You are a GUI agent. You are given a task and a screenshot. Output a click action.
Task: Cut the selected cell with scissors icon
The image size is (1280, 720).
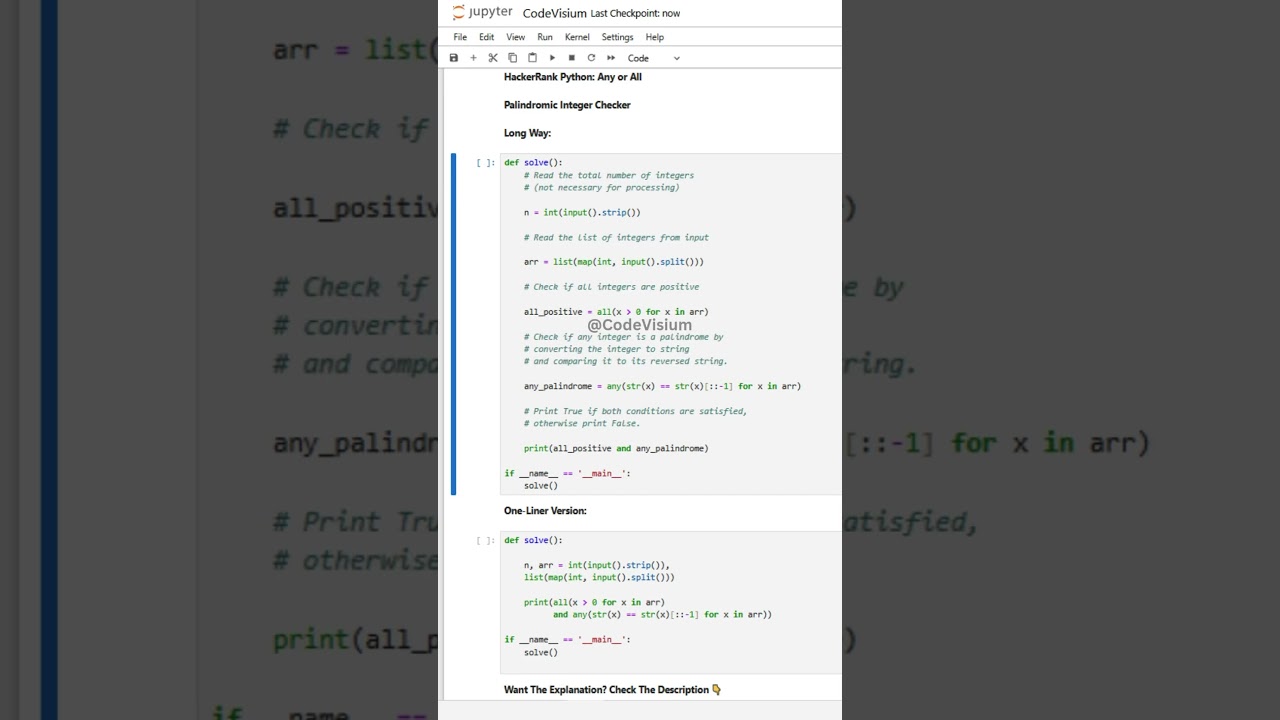point(493,58)
